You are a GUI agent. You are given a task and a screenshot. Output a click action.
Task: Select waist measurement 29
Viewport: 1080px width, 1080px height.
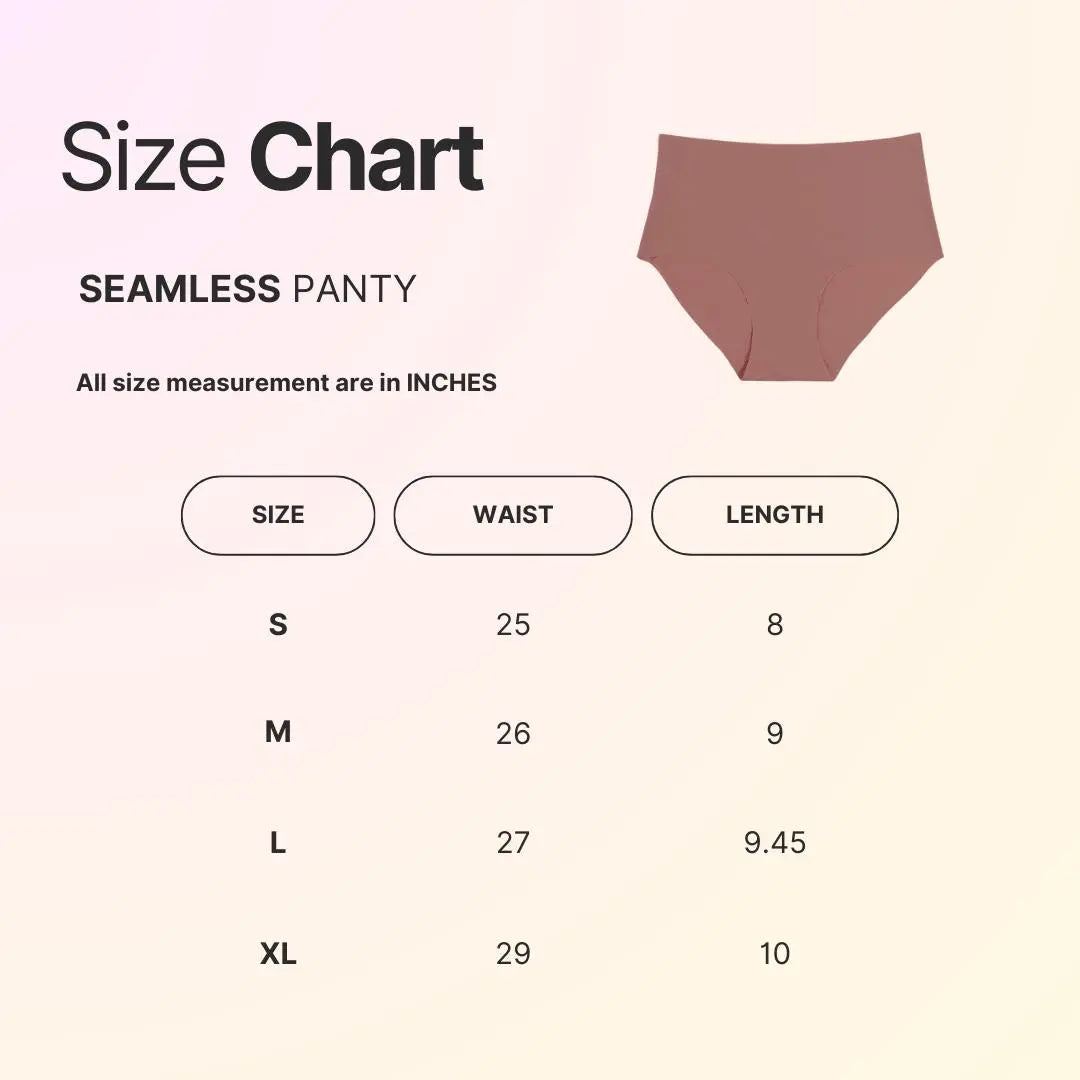[x=513, y=954]
